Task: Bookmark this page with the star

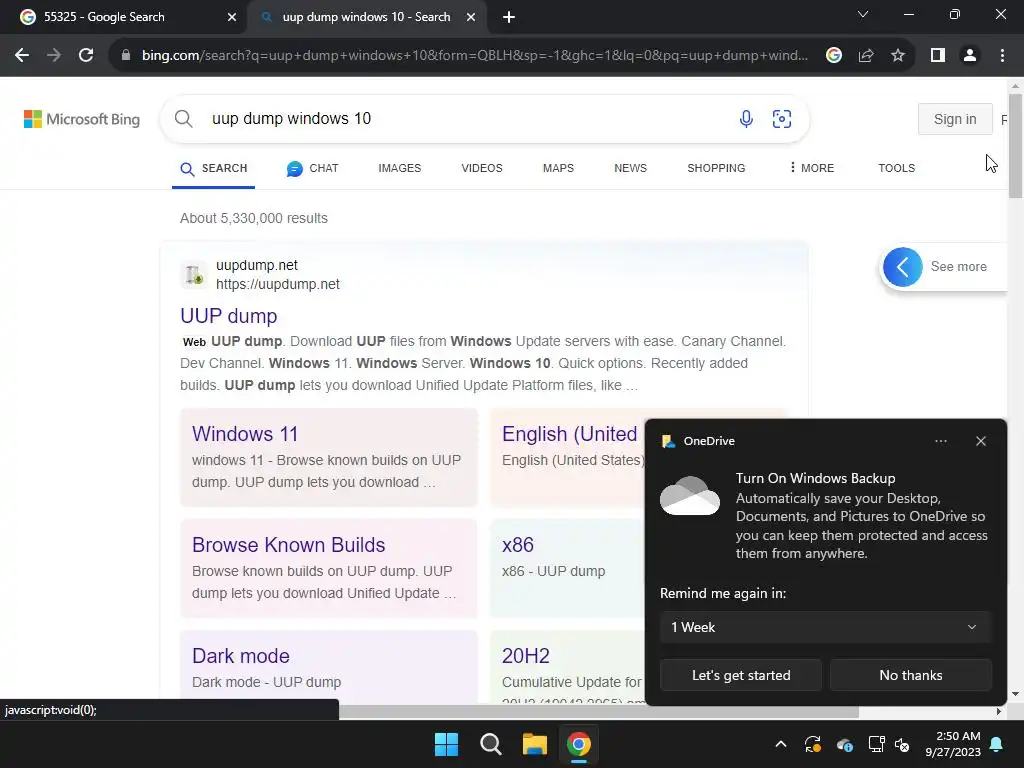Action: pos(898,56)
